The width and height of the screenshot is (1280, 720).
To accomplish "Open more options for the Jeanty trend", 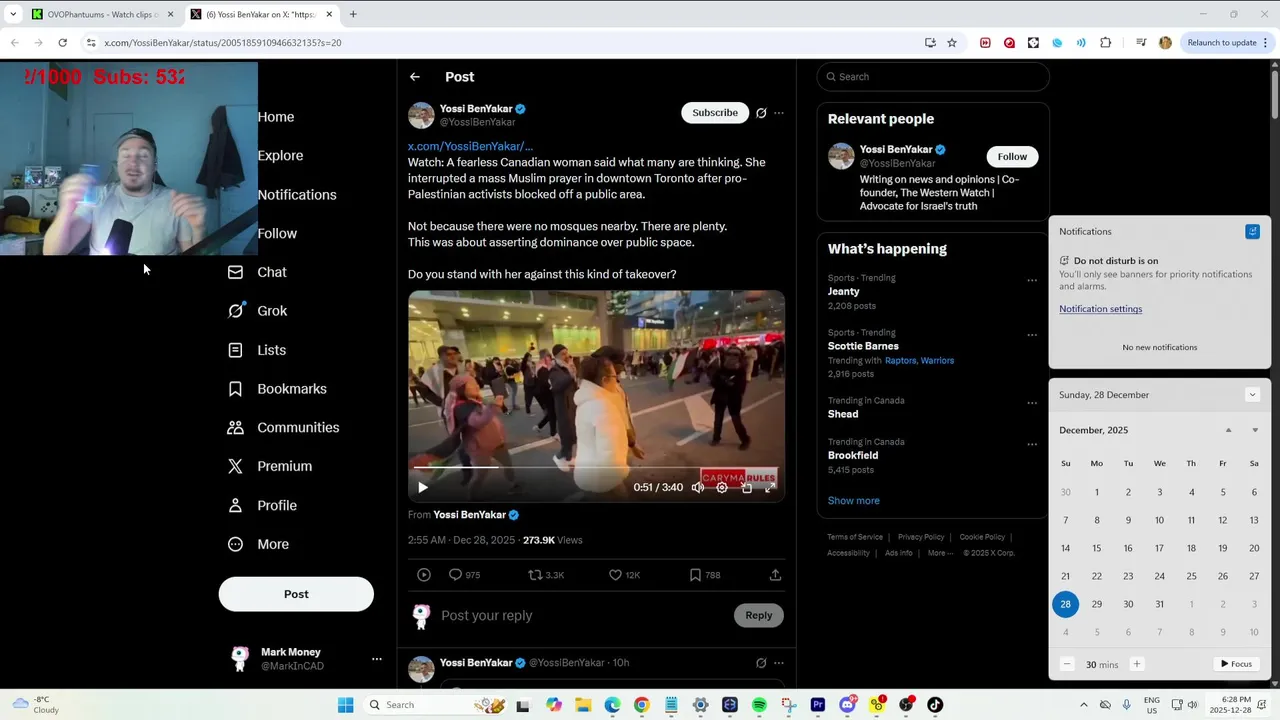I will (1032, 281).
